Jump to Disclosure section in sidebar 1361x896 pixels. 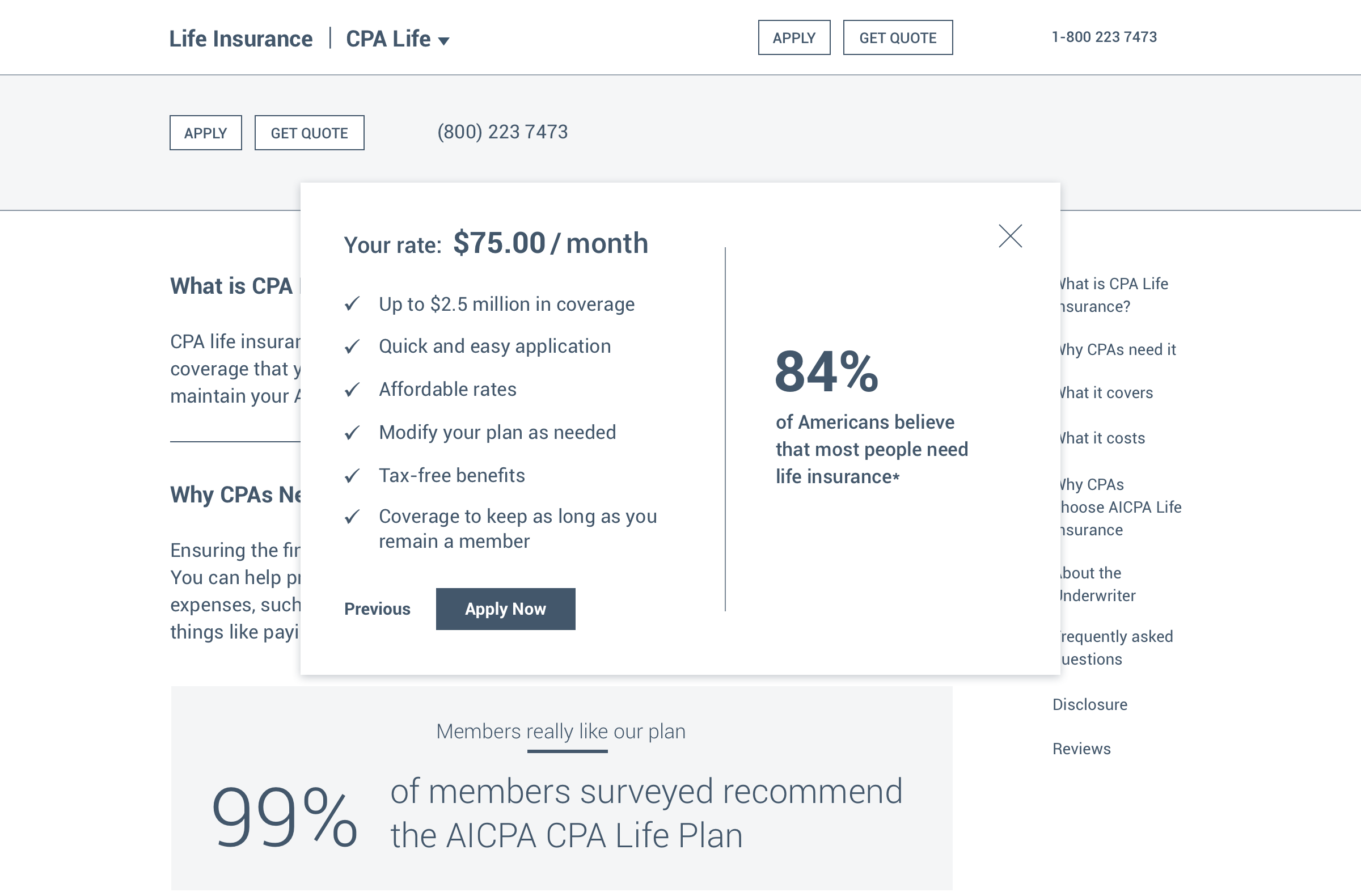[x=1089, y=704]
